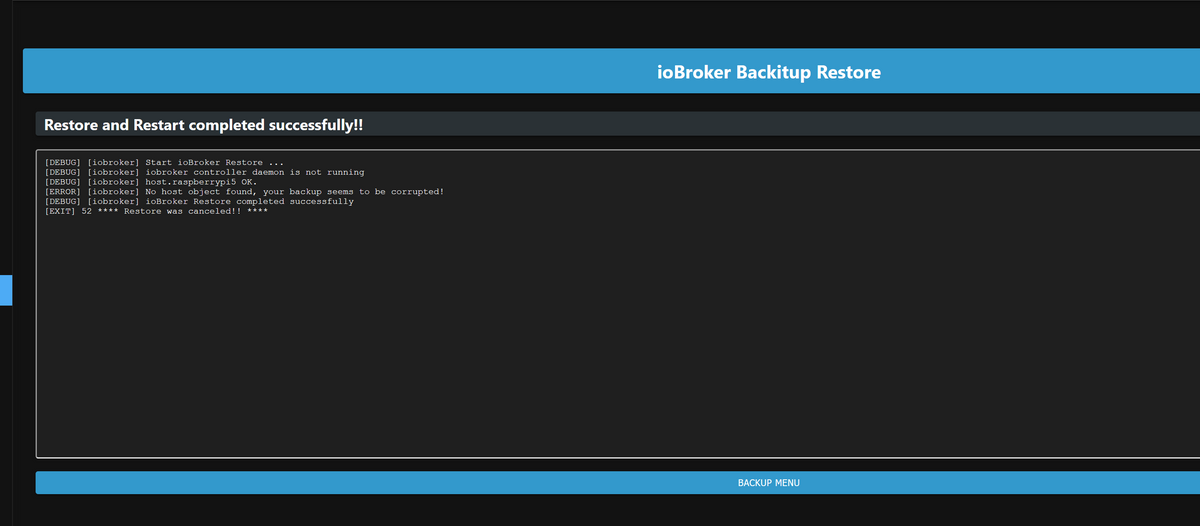Click the EXIT 'Restore was canceled!!' line

pos(156,212)
